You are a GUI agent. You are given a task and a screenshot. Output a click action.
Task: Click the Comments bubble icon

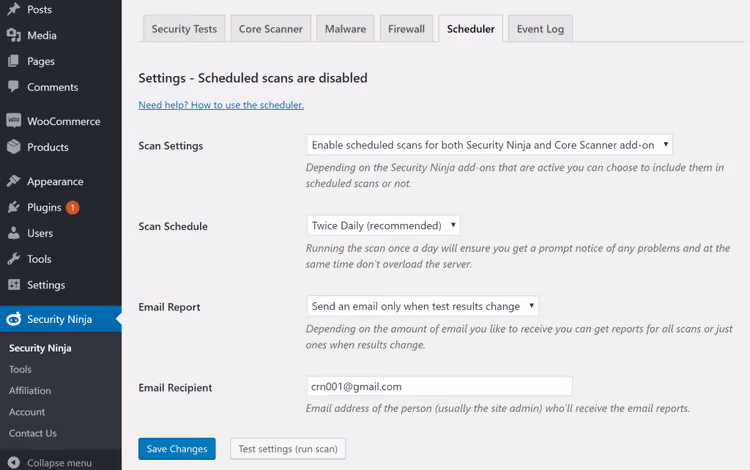coord(13,87)
